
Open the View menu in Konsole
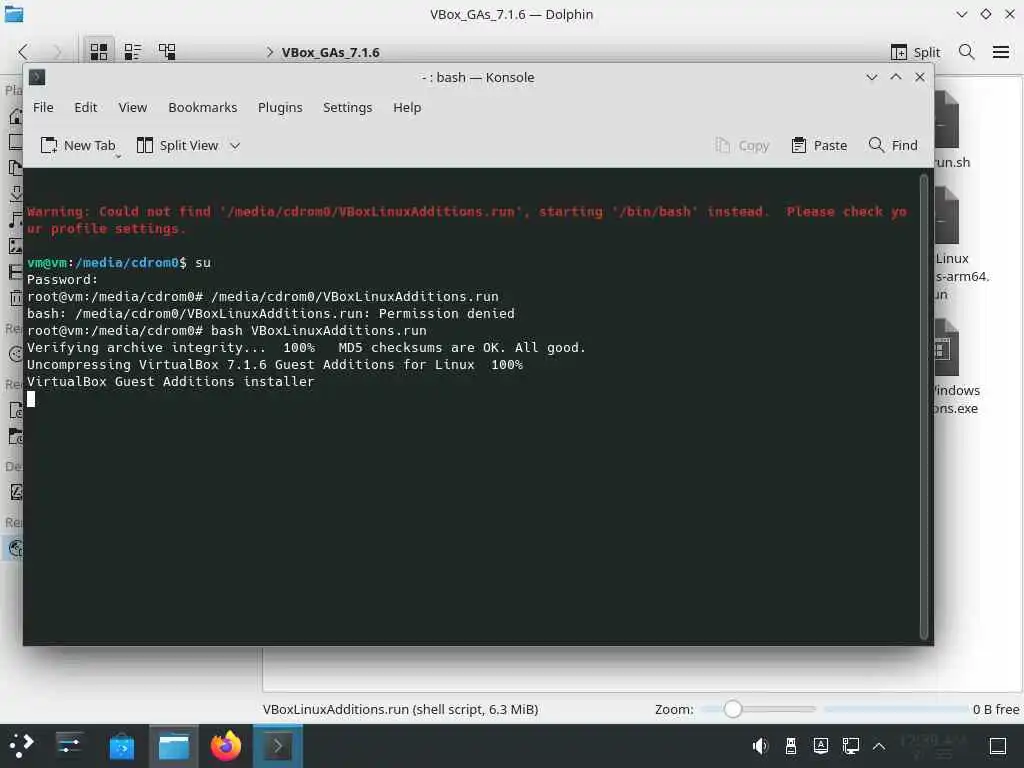[x=133, y=107]
